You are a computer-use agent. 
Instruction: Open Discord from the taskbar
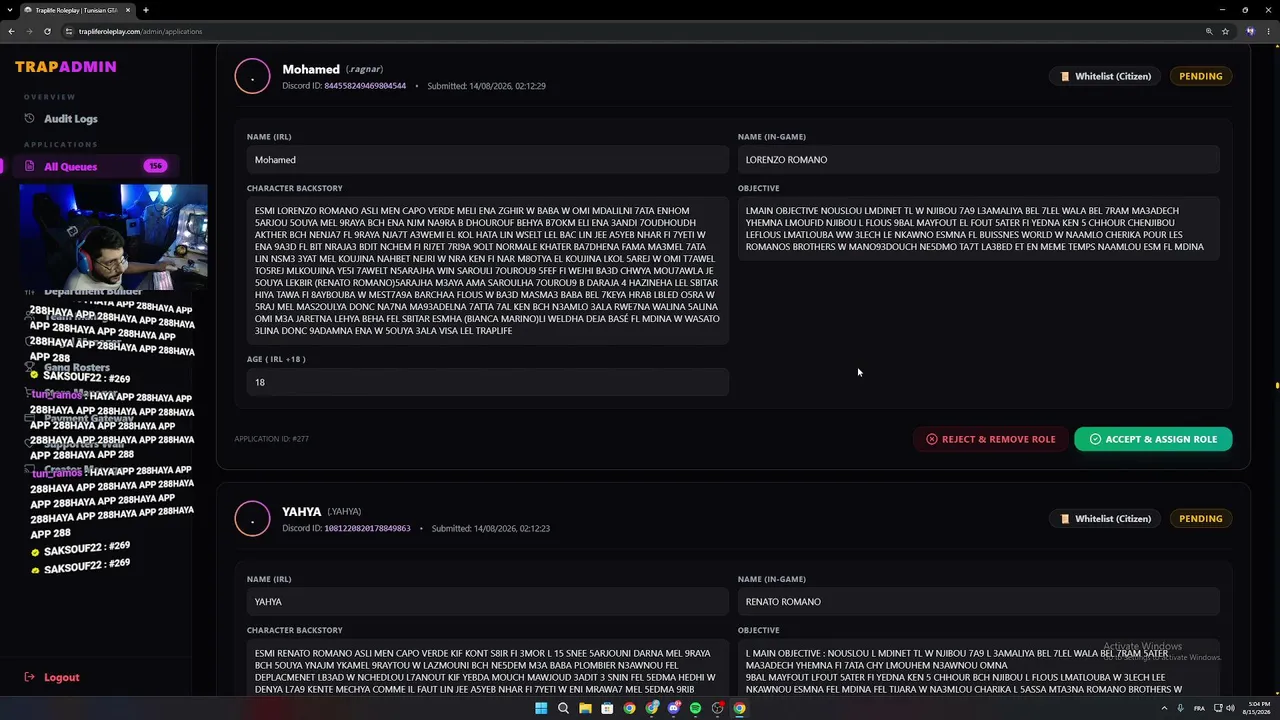673,708
